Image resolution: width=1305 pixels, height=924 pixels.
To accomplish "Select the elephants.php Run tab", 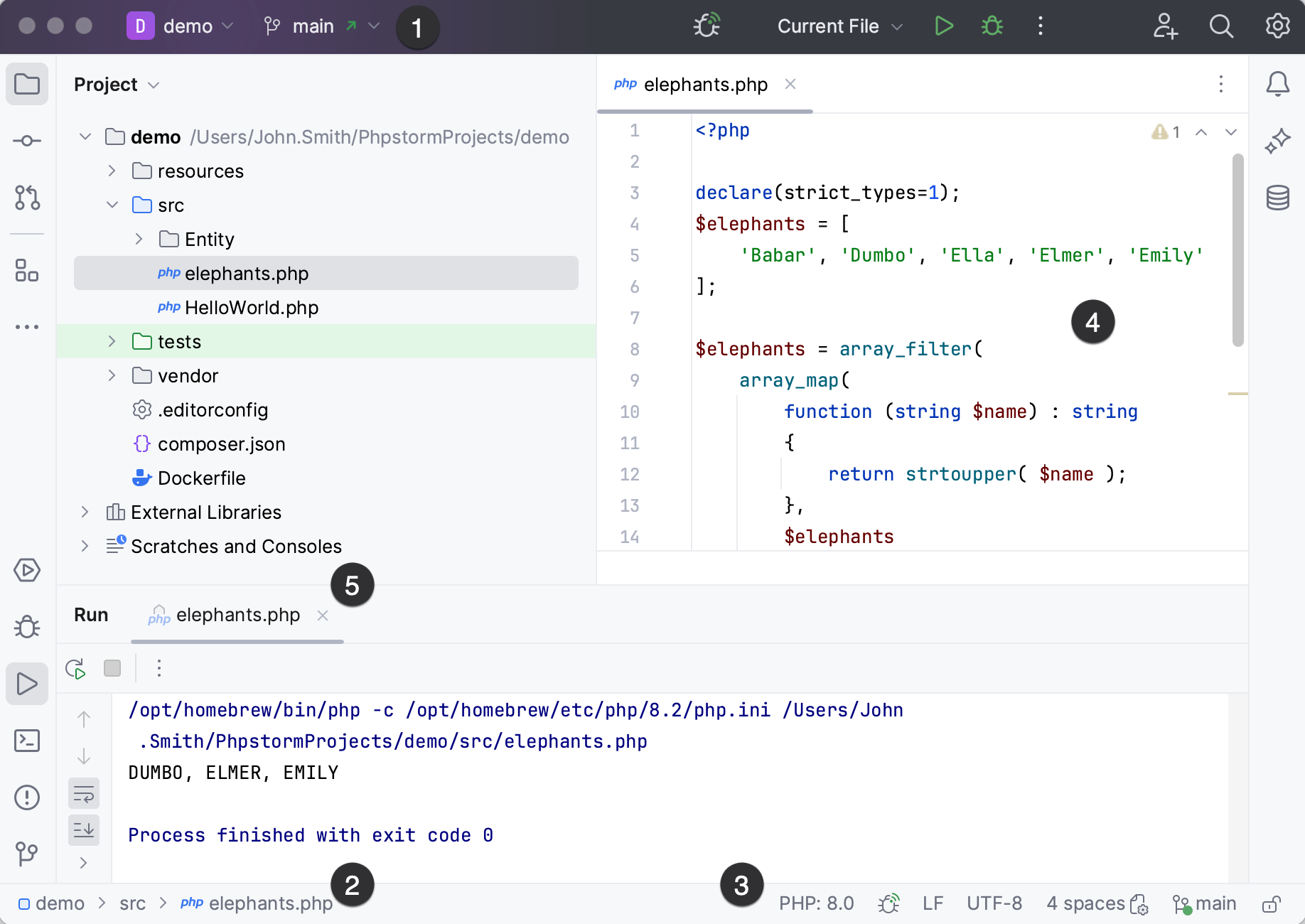I will point(237,615).
